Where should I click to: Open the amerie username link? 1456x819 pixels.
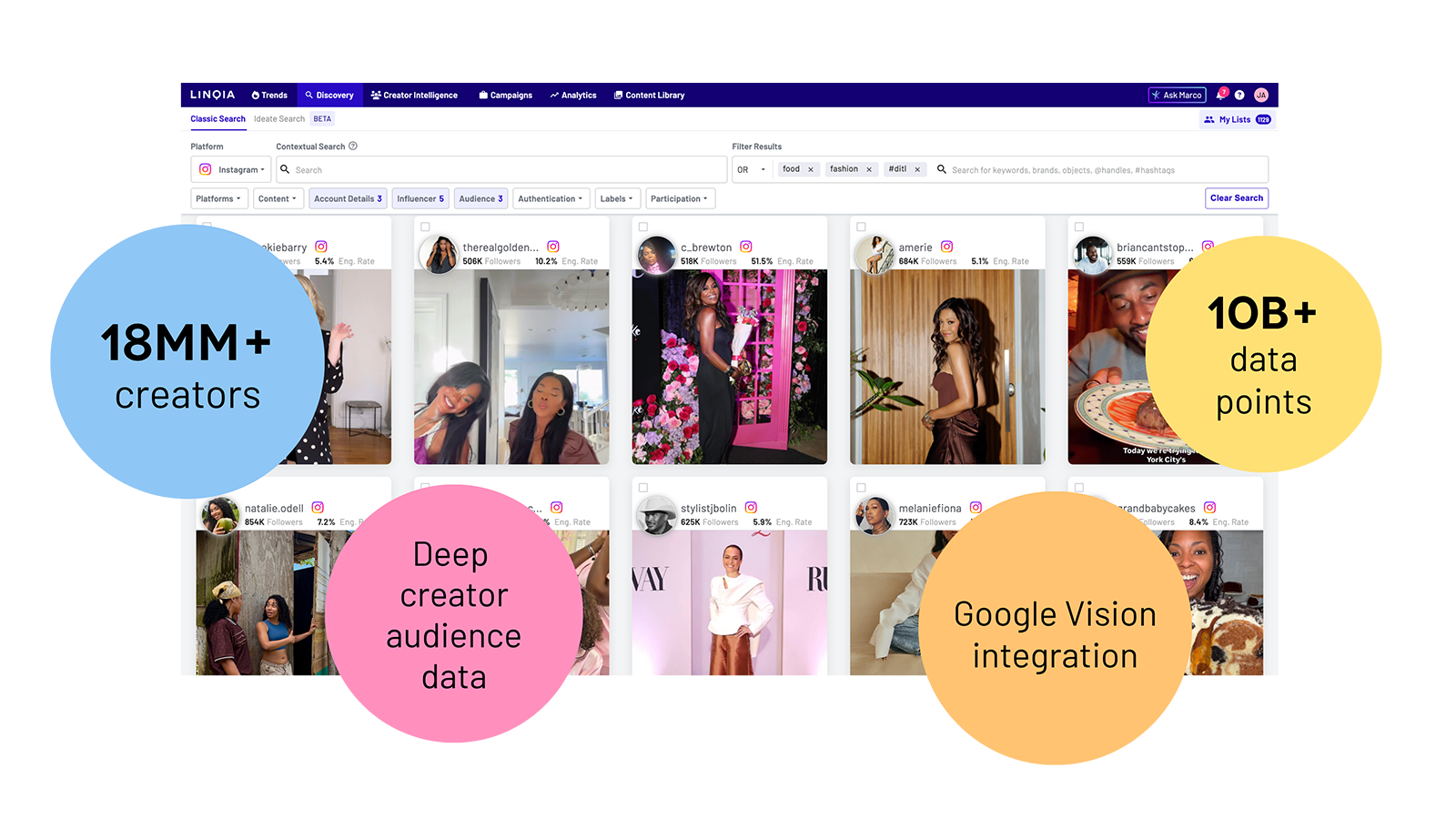[915, 248]
